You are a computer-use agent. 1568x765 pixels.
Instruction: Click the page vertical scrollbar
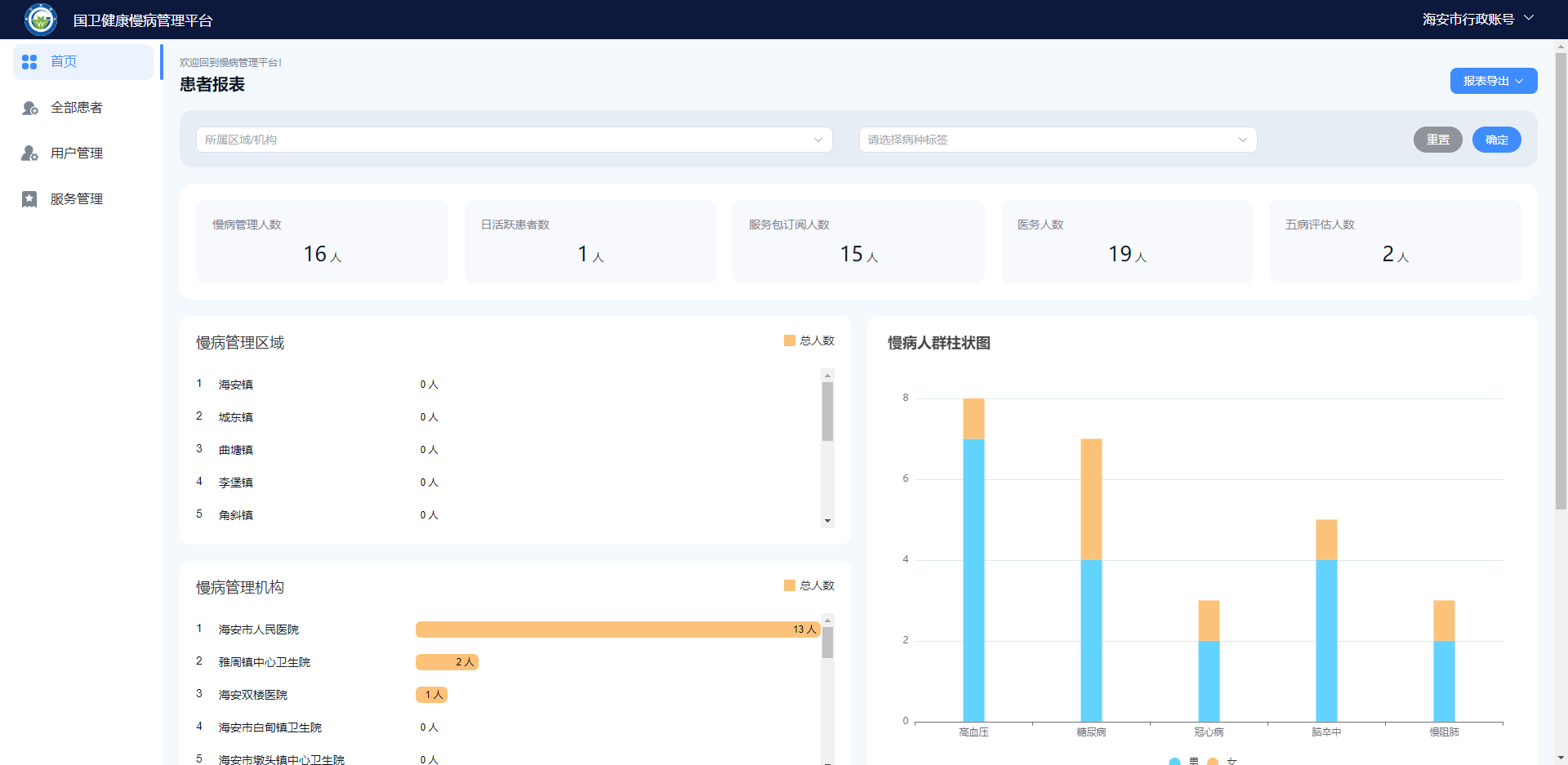coord(1561,282)
